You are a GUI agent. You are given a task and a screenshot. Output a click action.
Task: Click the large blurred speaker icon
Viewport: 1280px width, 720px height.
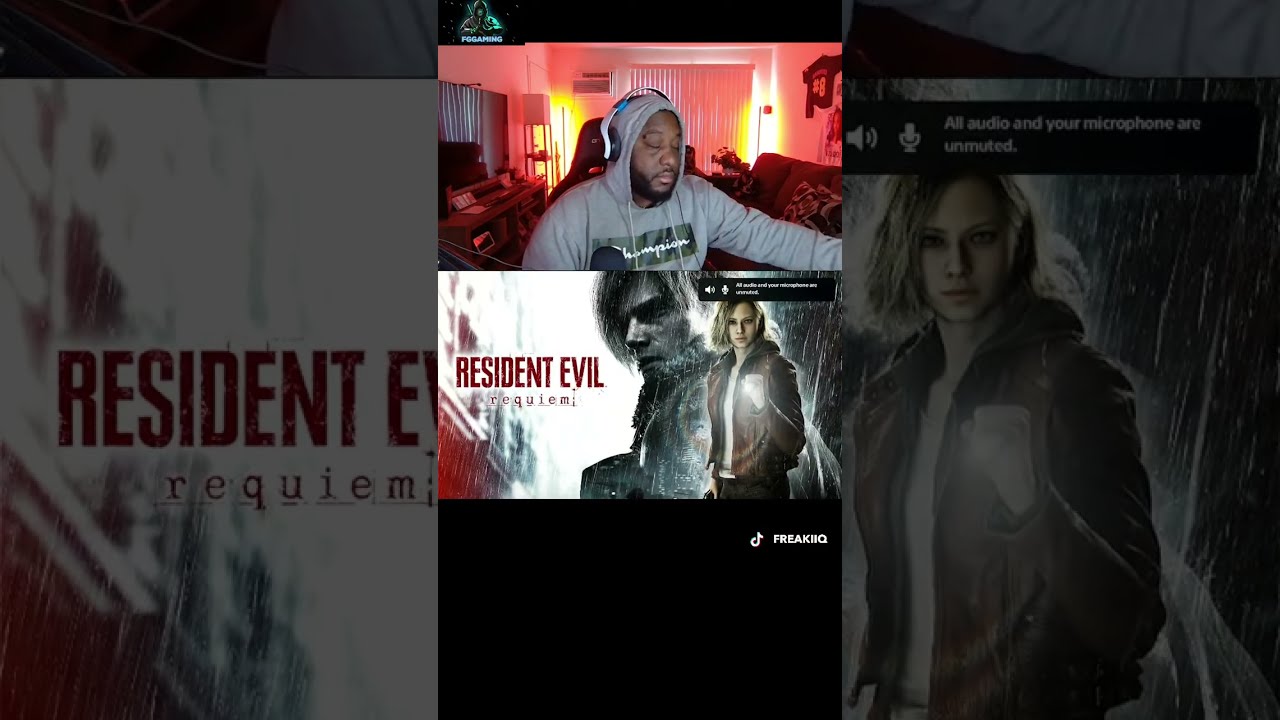861,138
